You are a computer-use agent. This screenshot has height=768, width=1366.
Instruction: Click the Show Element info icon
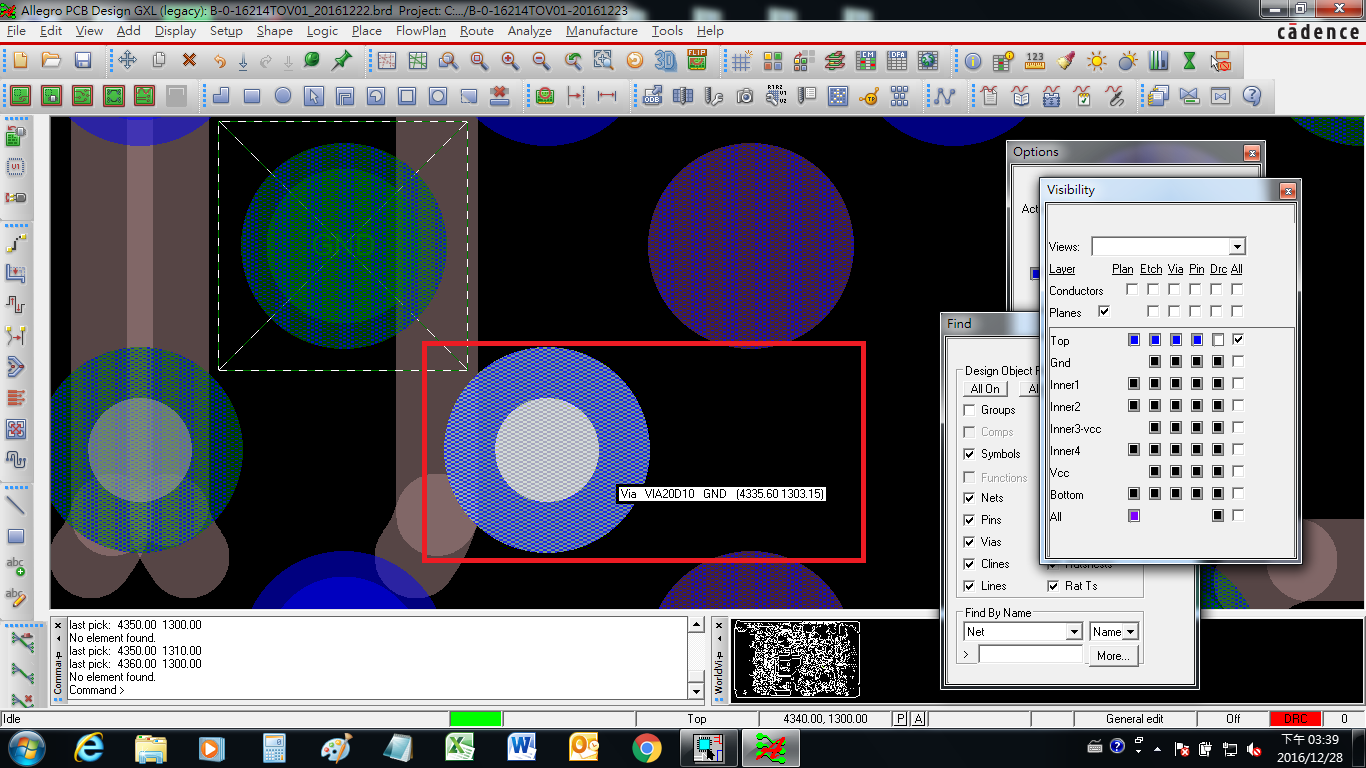(973, 61)
